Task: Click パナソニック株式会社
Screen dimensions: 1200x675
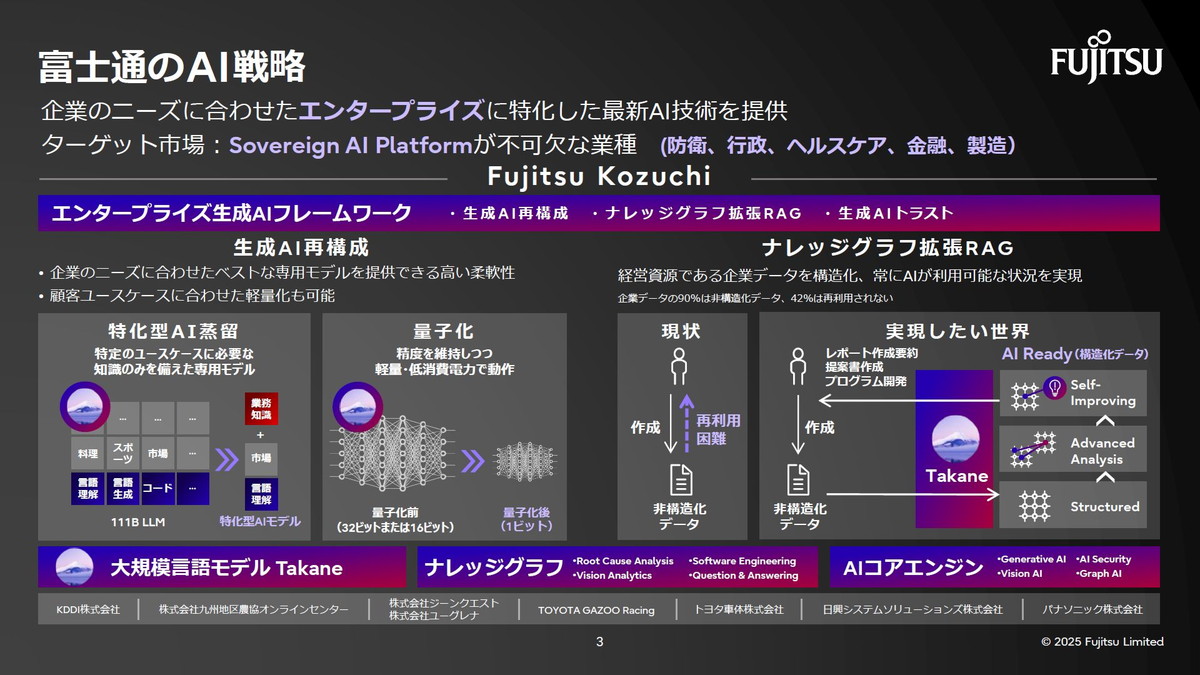Action: pos(1092,609)
